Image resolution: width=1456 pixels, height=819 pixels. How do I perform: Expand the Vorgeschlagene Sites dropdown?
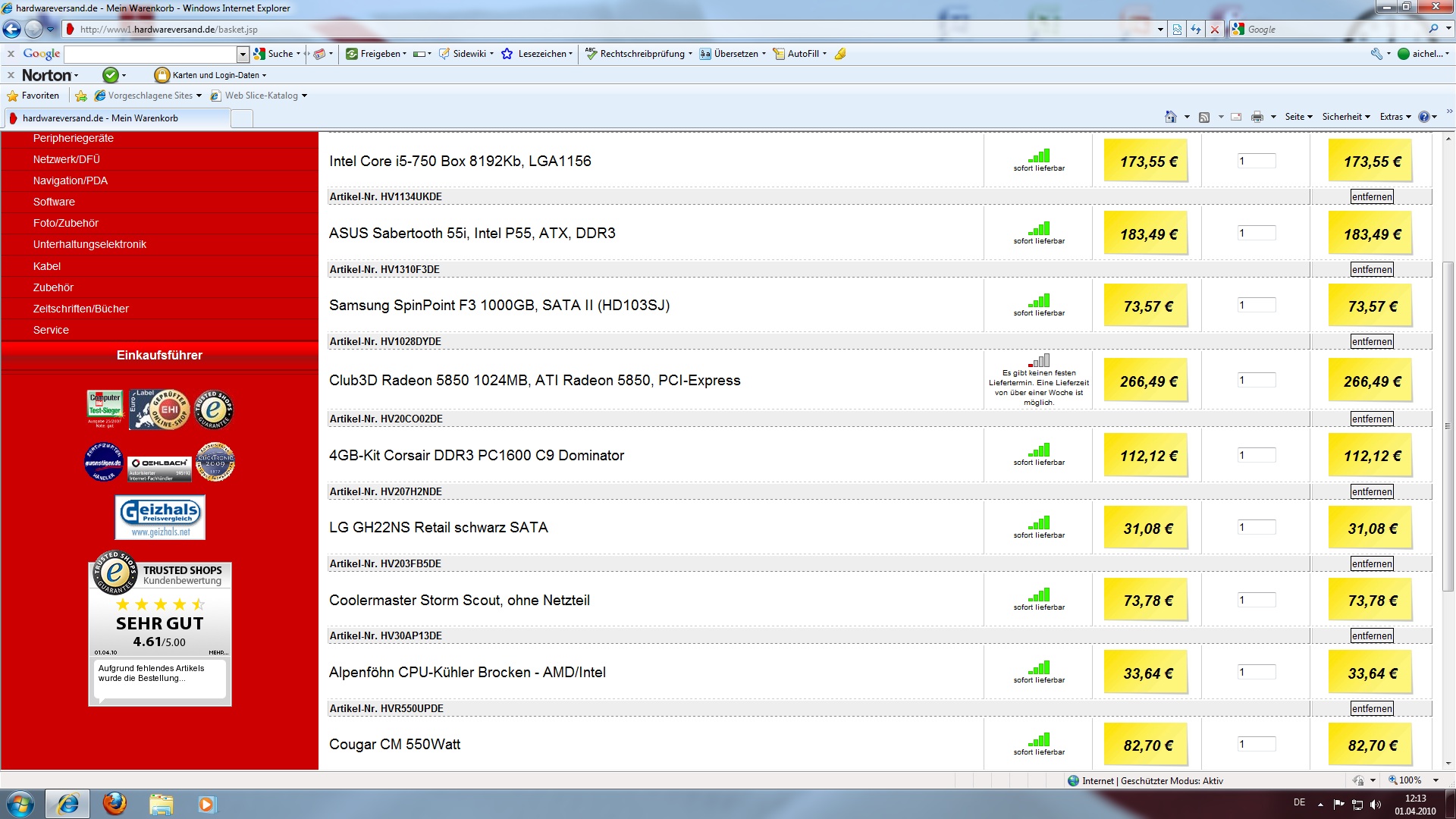199,96
